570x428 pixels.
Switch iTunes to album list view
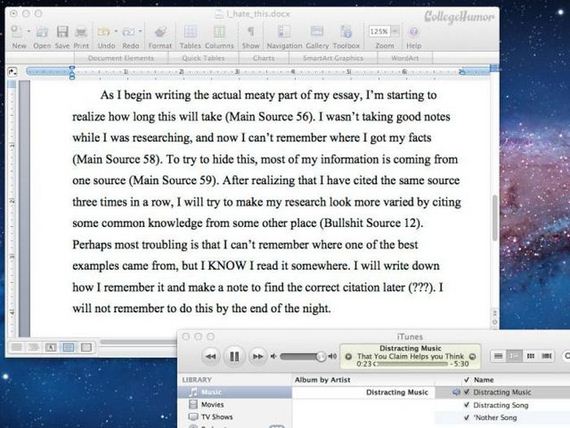(514, 356)
